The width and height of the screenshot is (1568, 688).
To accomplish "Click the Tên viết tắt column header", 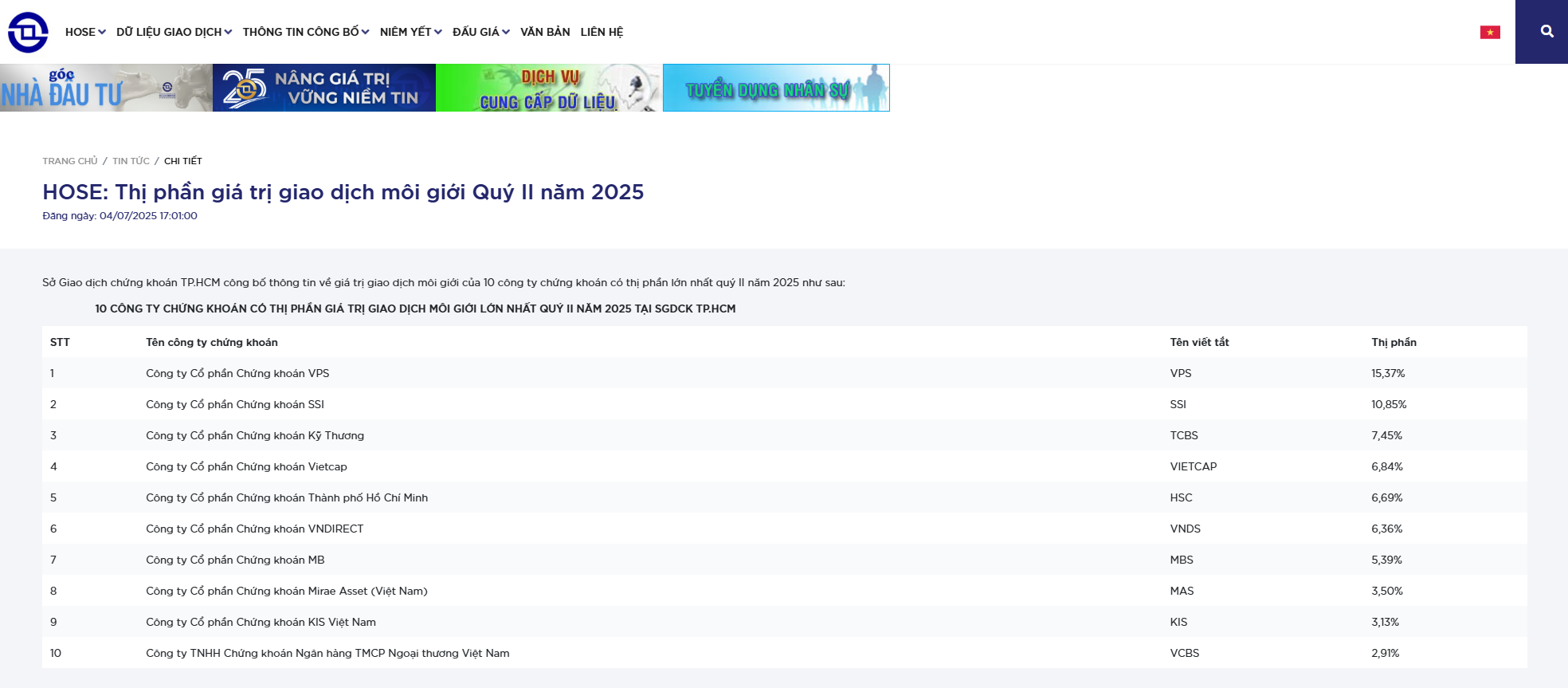I will pyautogui.click(x=1199, y=342).
